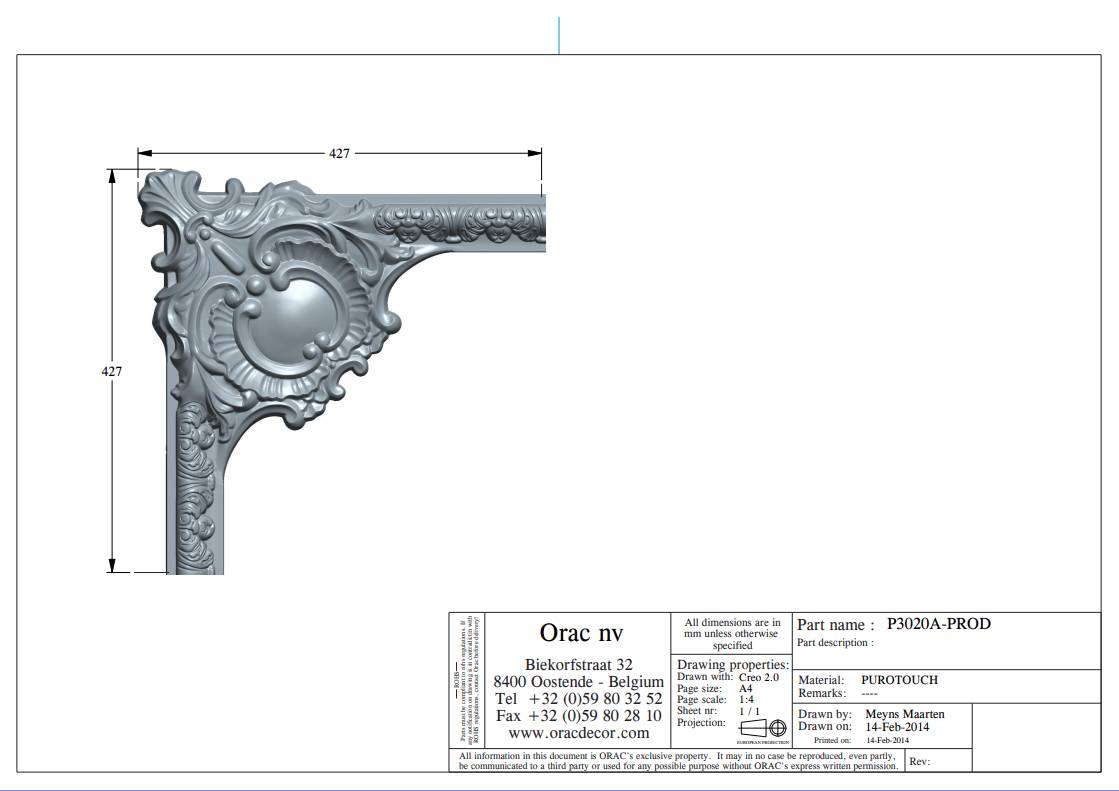Click the vertical ROHS compliance note
The width and height of the screenshot is (1119, 791).
pyautogui.click(x=466, y=680)
